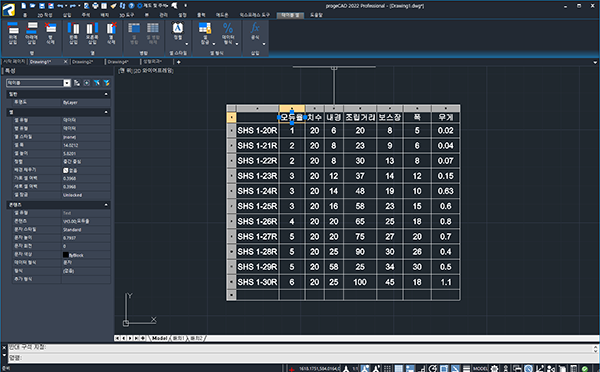This screenshot has height=372, width=600.
Task: Click the select objects icon in properties panel
Action: (x=86, y=83)
